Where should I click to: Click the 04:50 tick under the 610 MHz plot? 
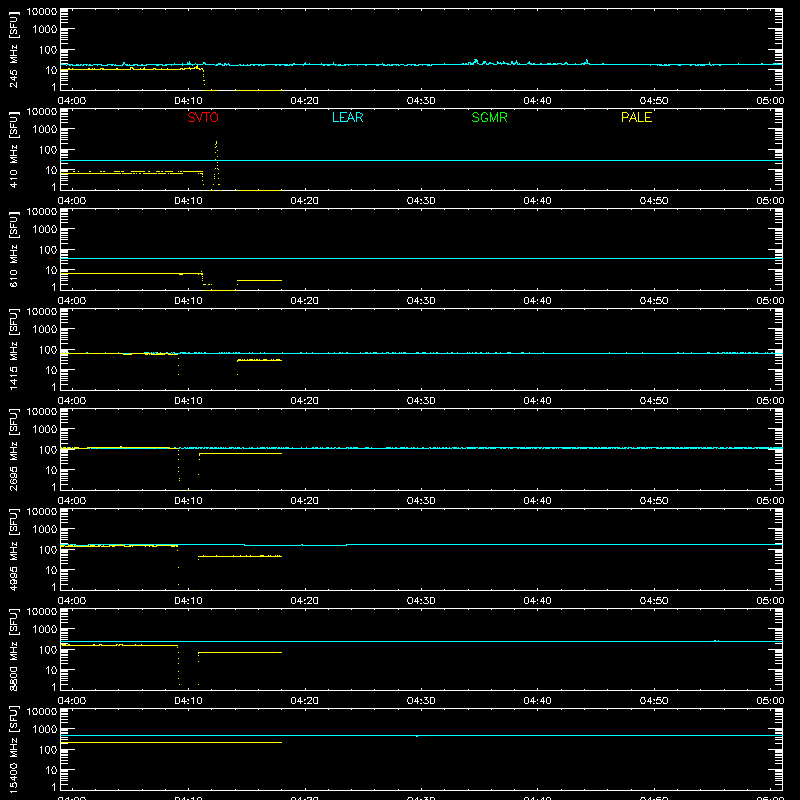[654, 301]
